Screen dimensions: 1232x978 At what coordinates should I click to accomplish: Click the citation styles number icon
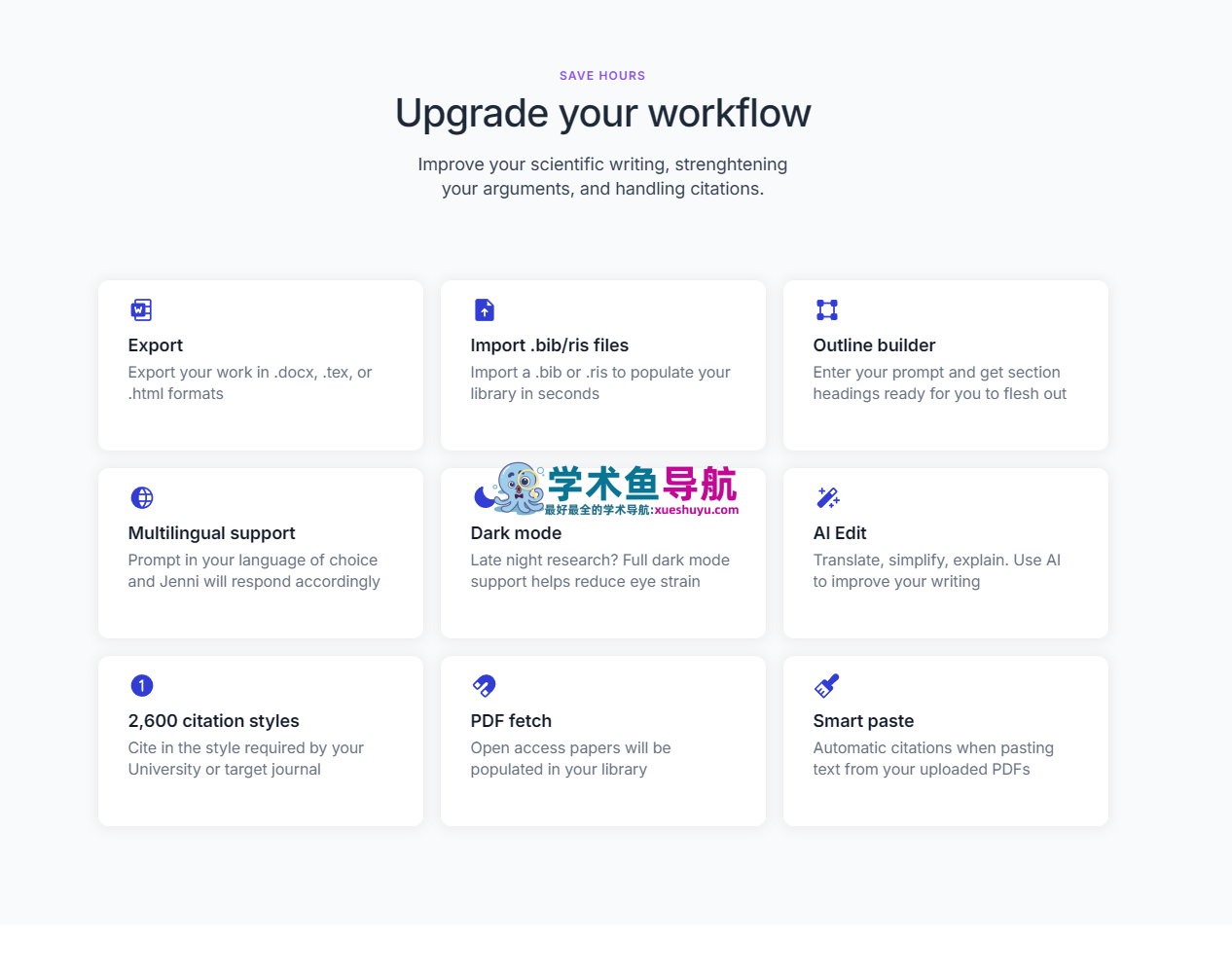142,686
